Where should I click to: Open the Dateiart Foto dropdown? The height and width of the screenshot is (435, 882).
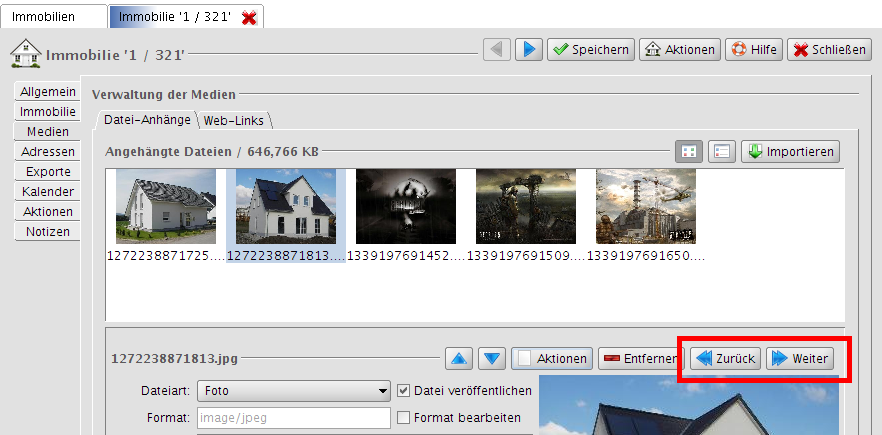click(294, 391)
